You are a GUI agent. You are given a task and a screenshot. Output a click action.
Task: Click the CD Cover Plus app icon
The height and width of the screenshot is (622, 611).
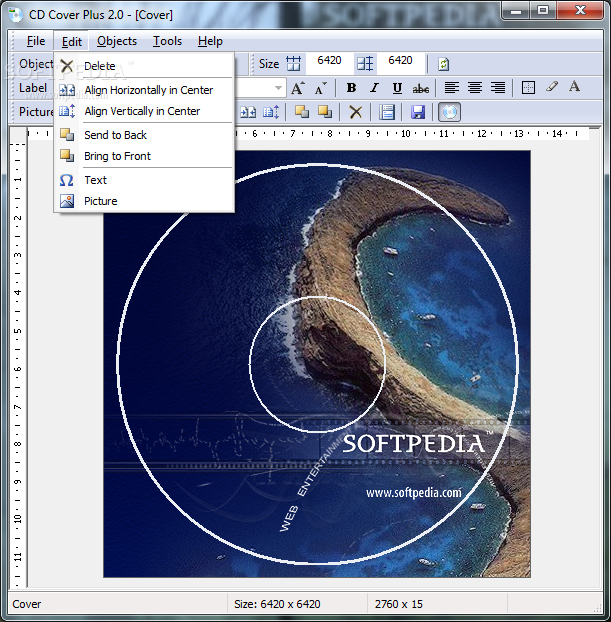[15, 15]
